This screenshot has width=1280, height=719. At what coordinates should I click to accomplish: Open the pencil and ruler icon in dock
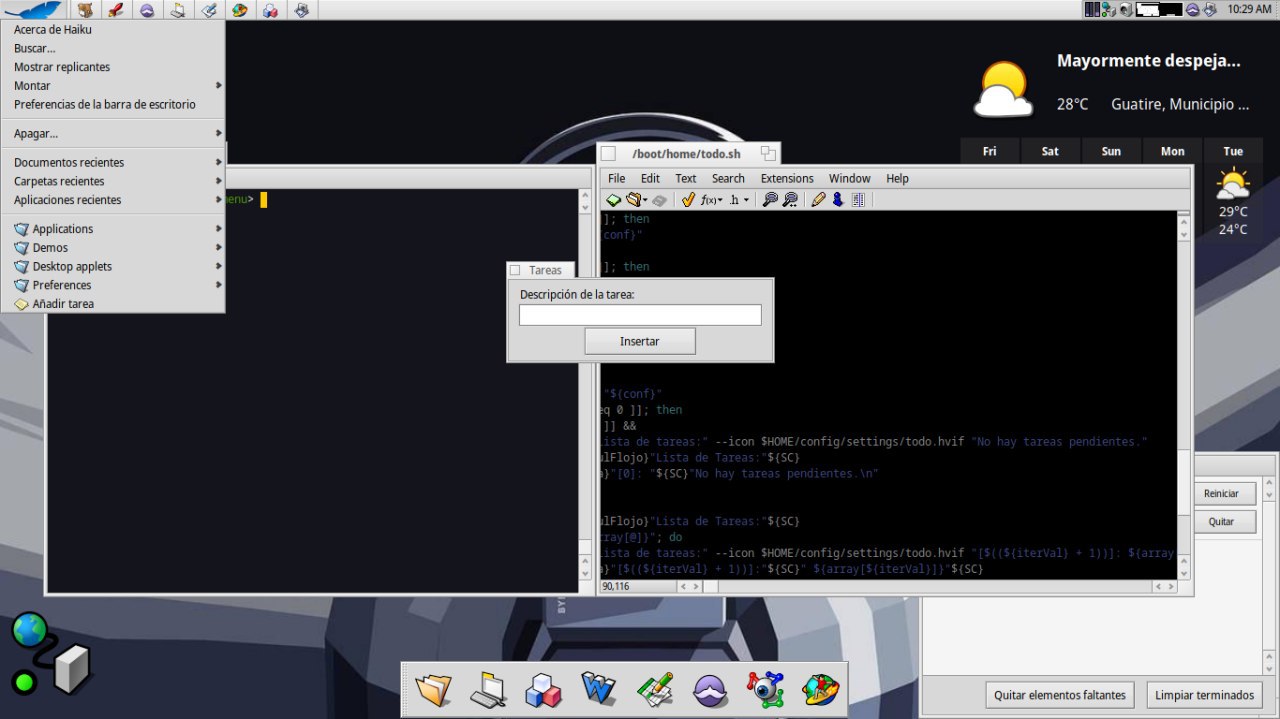654,689
